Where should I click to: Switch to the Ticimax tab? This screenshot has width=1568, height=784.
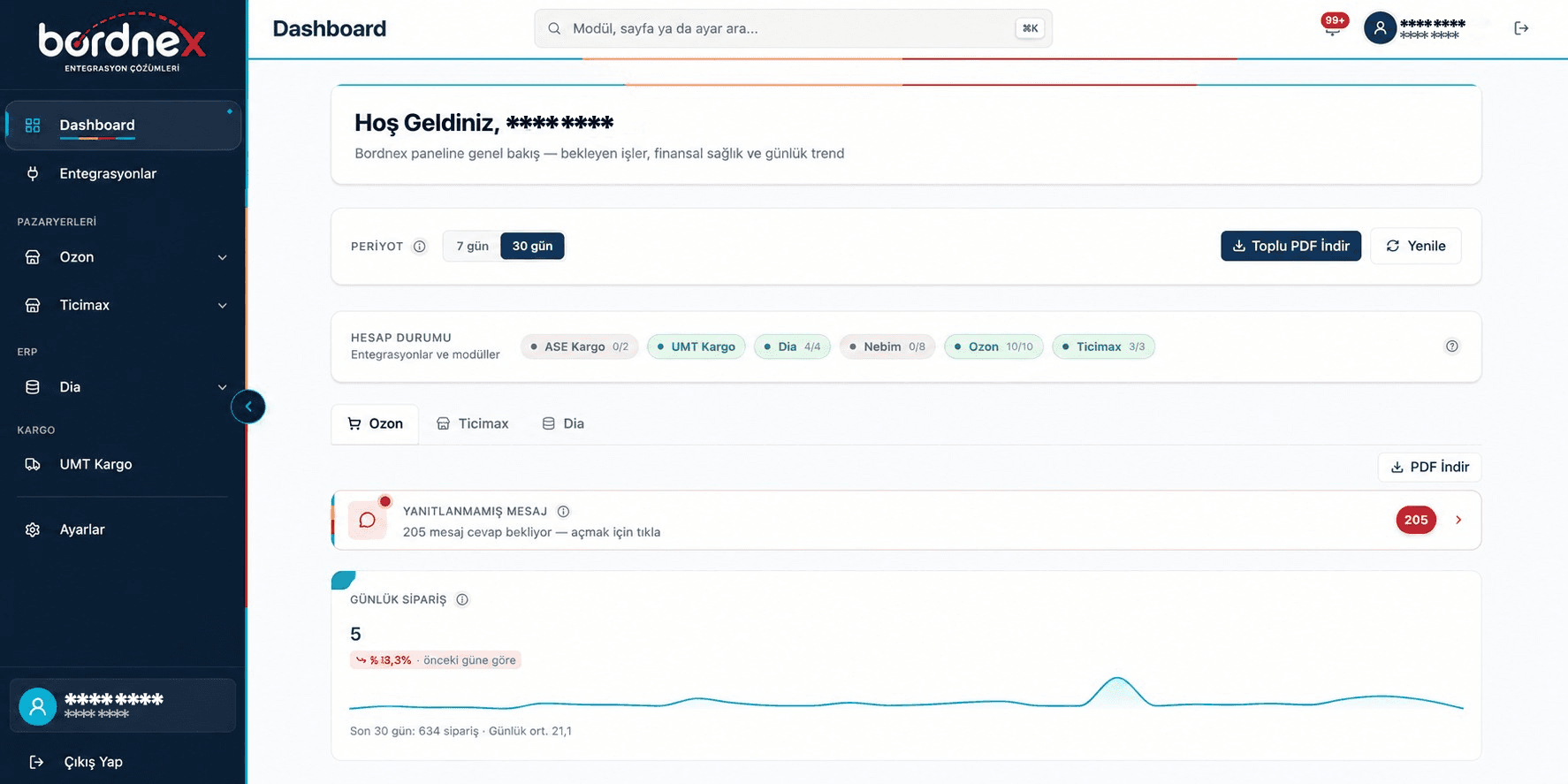pos(472,424)
